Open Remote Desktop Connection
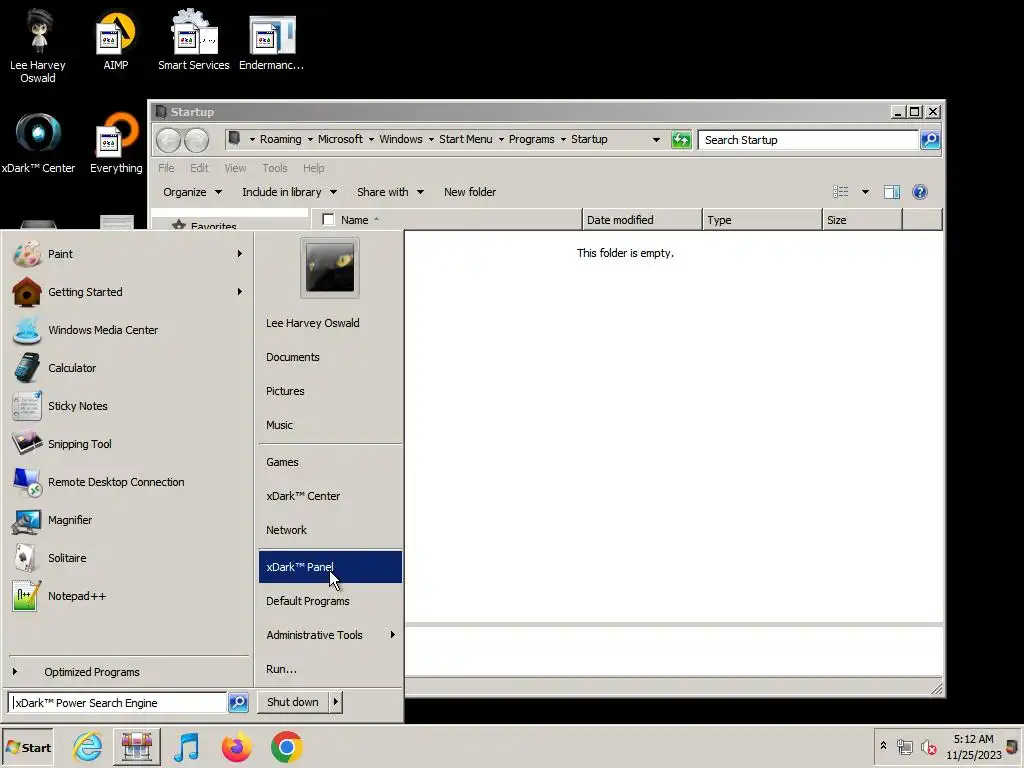1024x768 pixels. pos(127,482)
